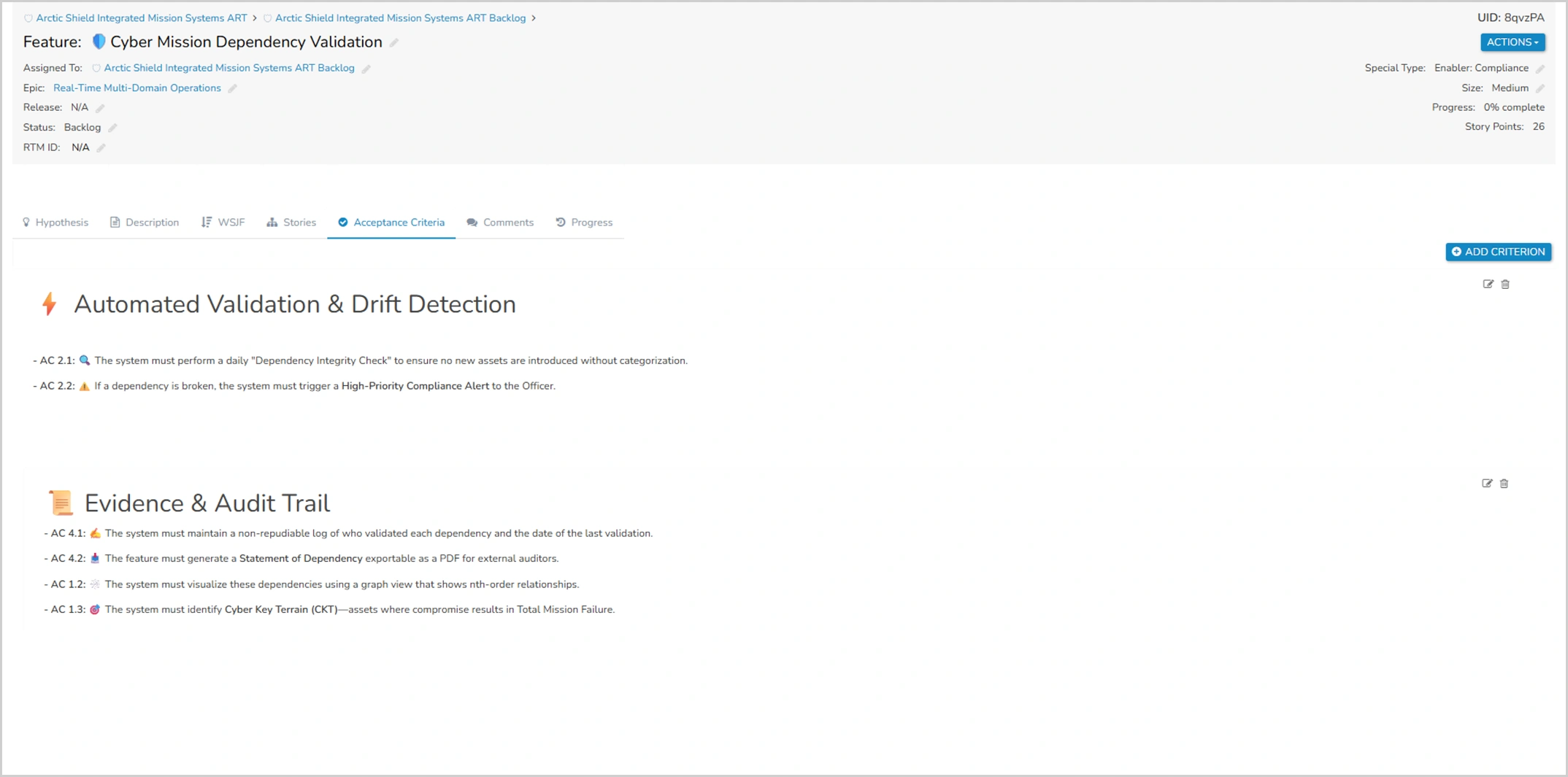Edit the Evidence & Audit Trail criterion
This screenshot has height=777, width=1568.
coord(1487,484)
